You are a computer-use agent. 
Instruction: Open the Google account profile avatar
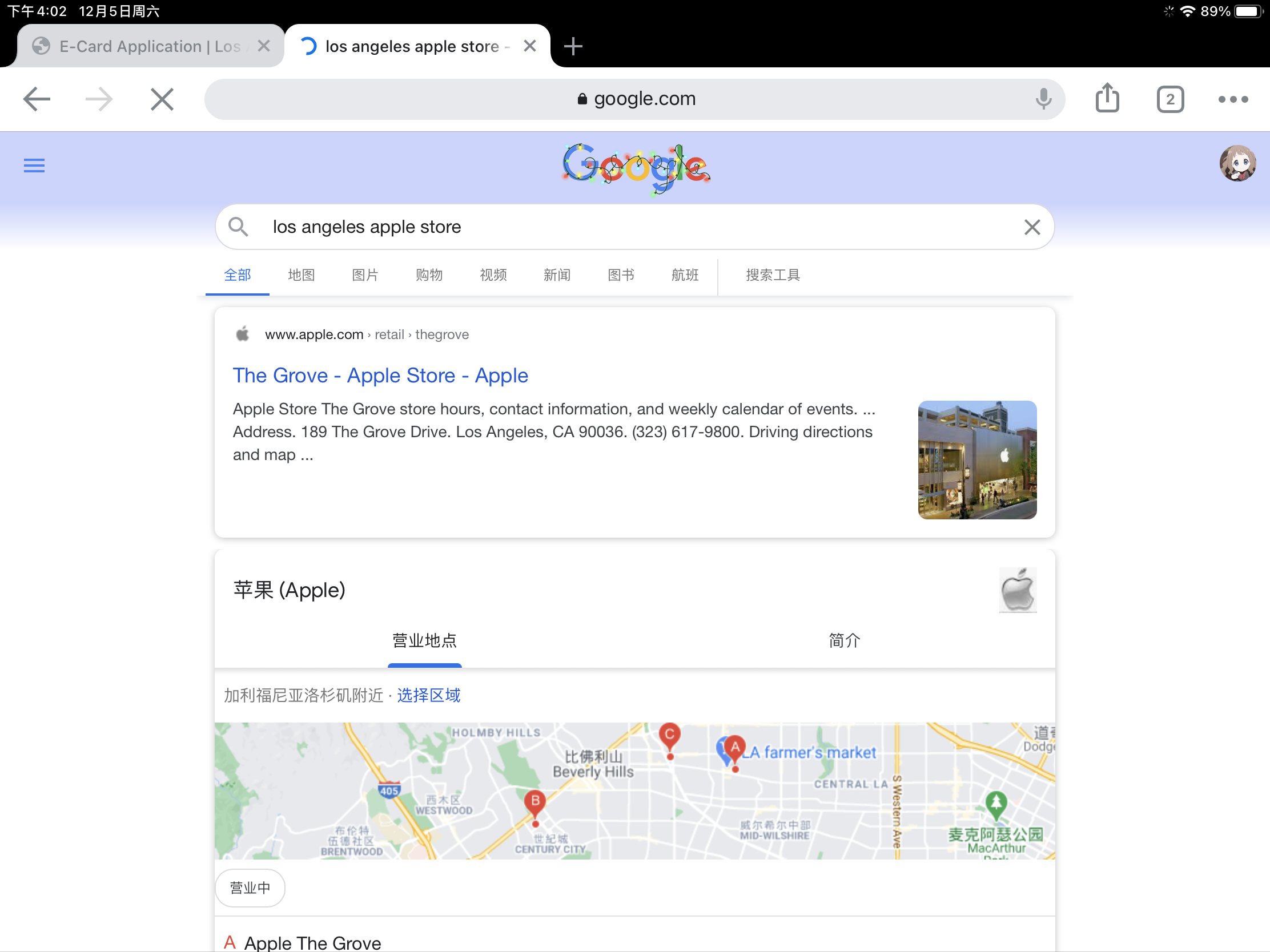pyautogui.click(x=1237, y=164)
